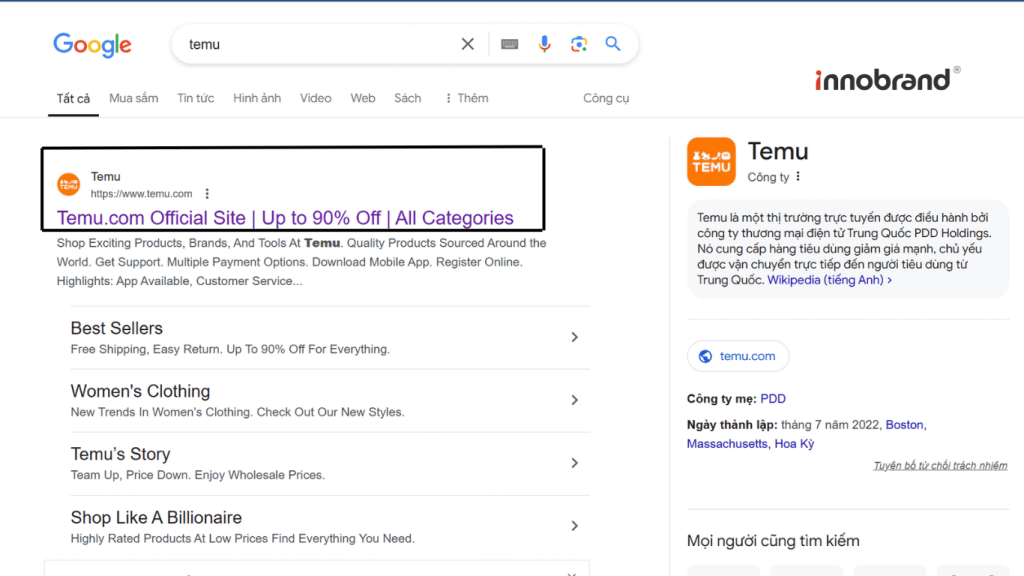The height and width of the screenshot is (576, 1024).
Task: Click the Google logo
Action: [92, 45]
